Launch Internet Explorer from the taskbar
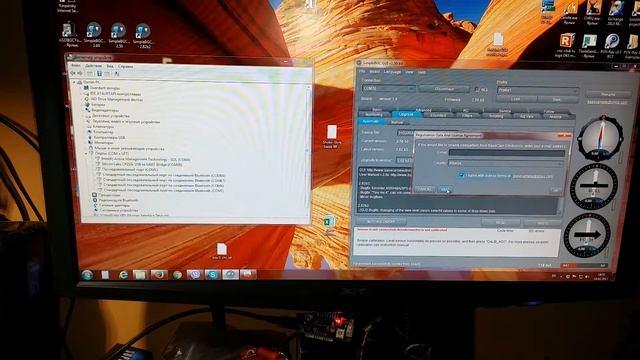Viewport: 640px width, 360px height. click(123, 275)
